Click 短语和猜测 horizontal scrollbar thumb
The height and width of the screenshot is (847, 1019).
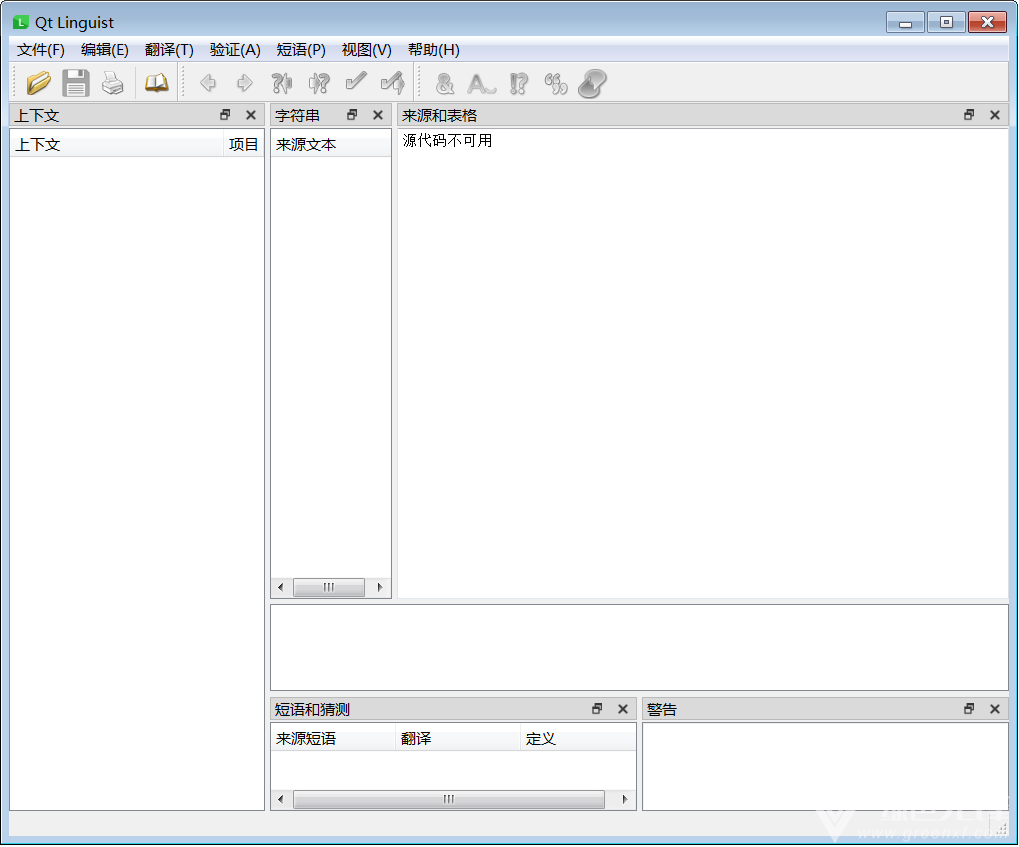[x=448, y=800]
